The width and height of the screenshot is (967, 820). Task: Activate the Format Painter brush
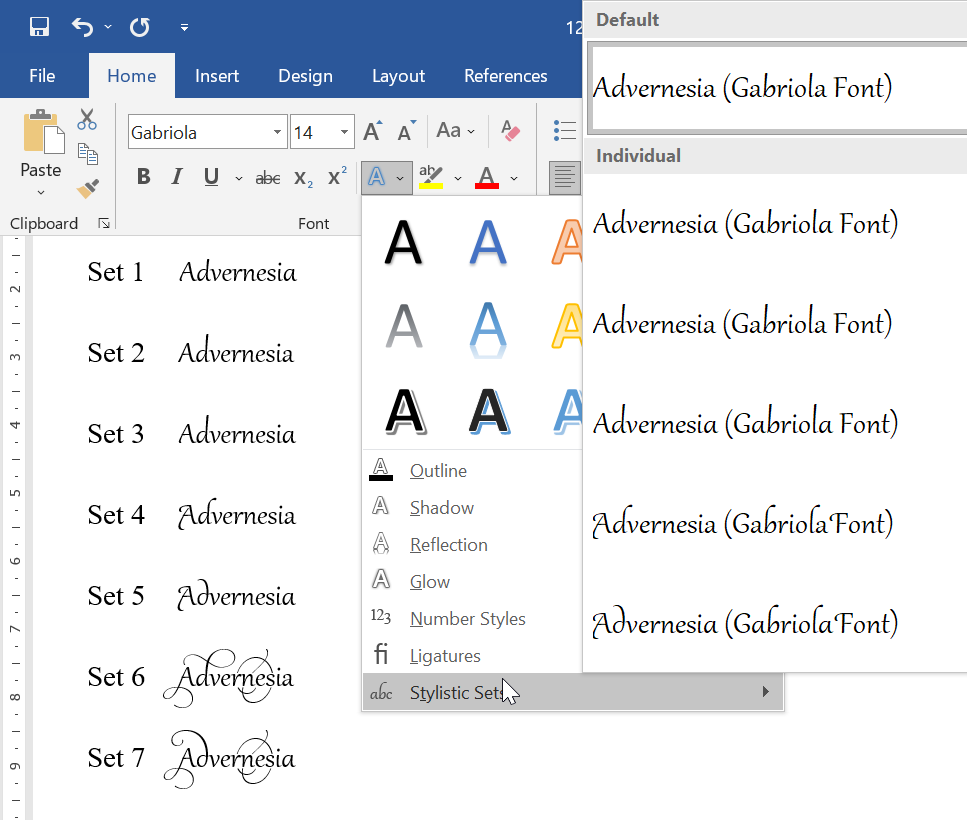pyautogui.click(x=88, y=188)
